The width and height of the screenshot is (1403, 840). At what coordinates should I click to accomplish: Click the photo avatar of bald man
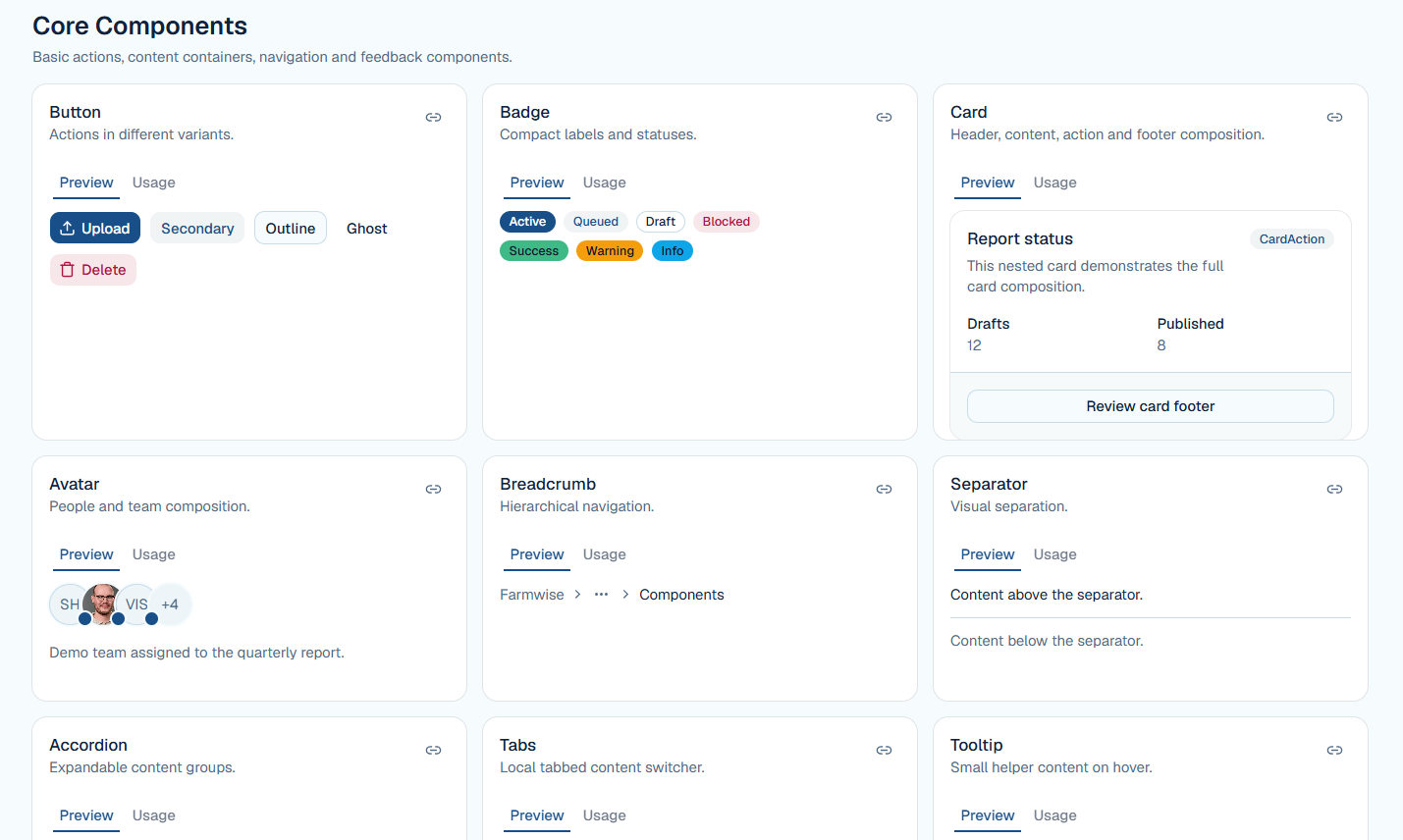[x=102, y=604]
